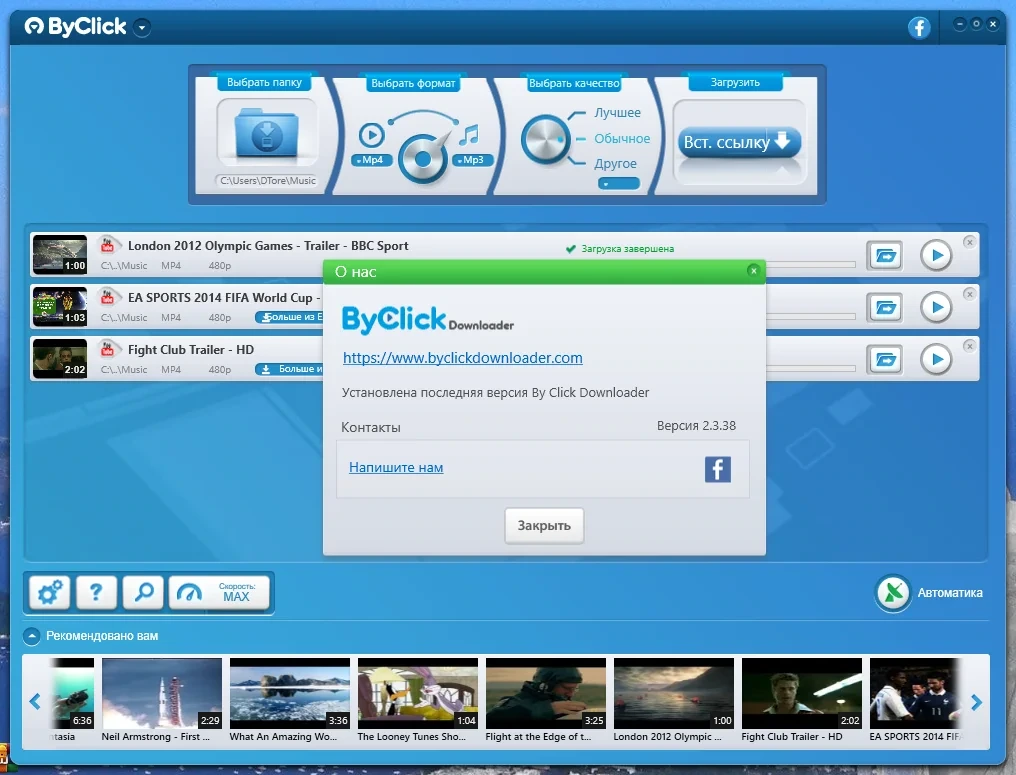1016x775 pixels.
Task: Click YouTube icon beside Fight Club Trailer title
Action: 108,349
